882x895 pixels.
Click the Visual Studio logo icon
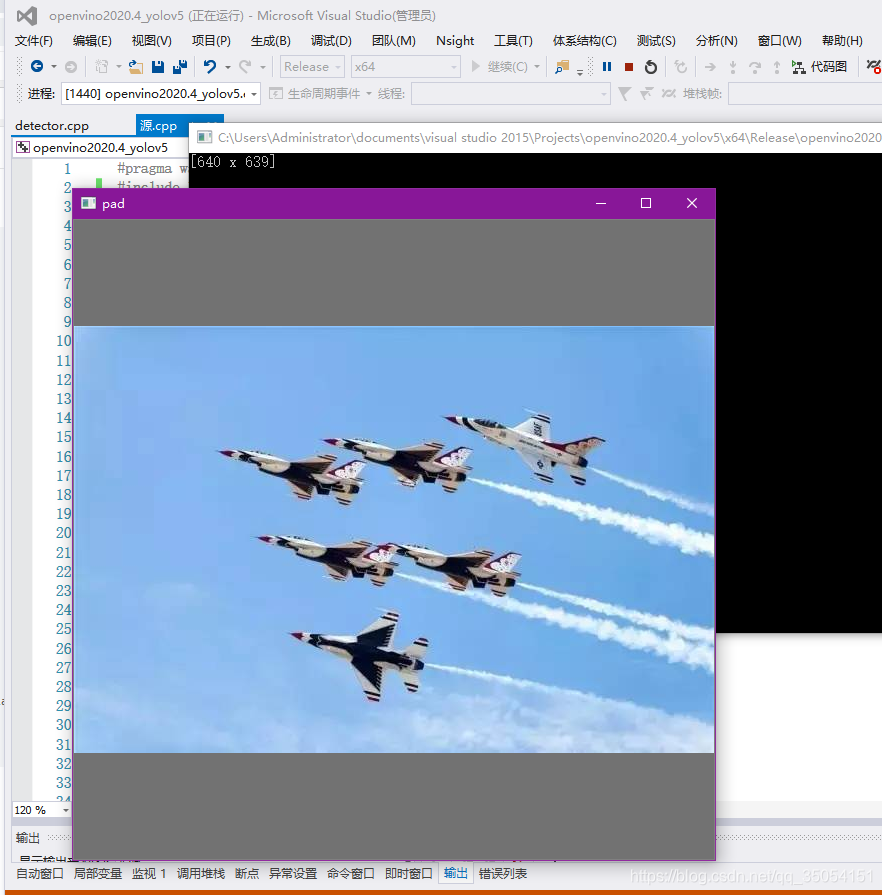point(27,15)
